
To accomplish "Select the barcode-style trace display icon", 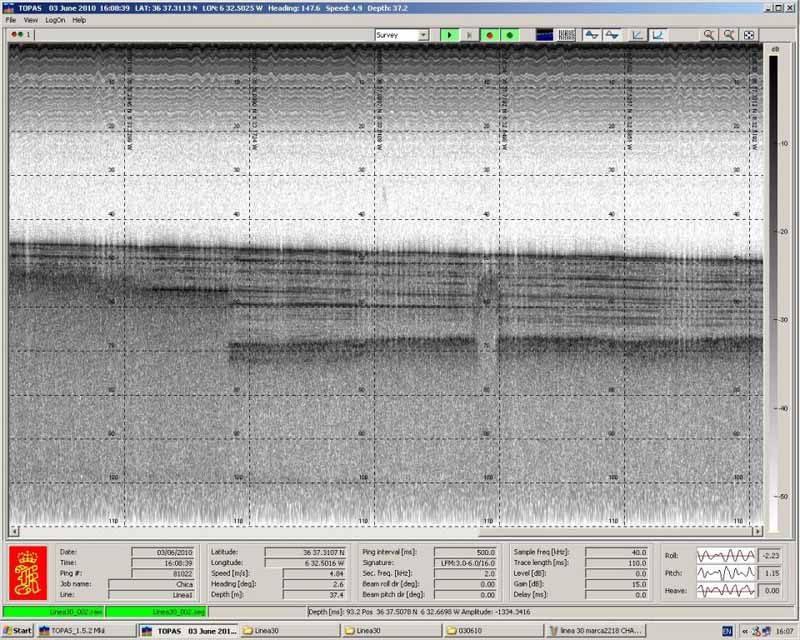I will coord(566,34).
